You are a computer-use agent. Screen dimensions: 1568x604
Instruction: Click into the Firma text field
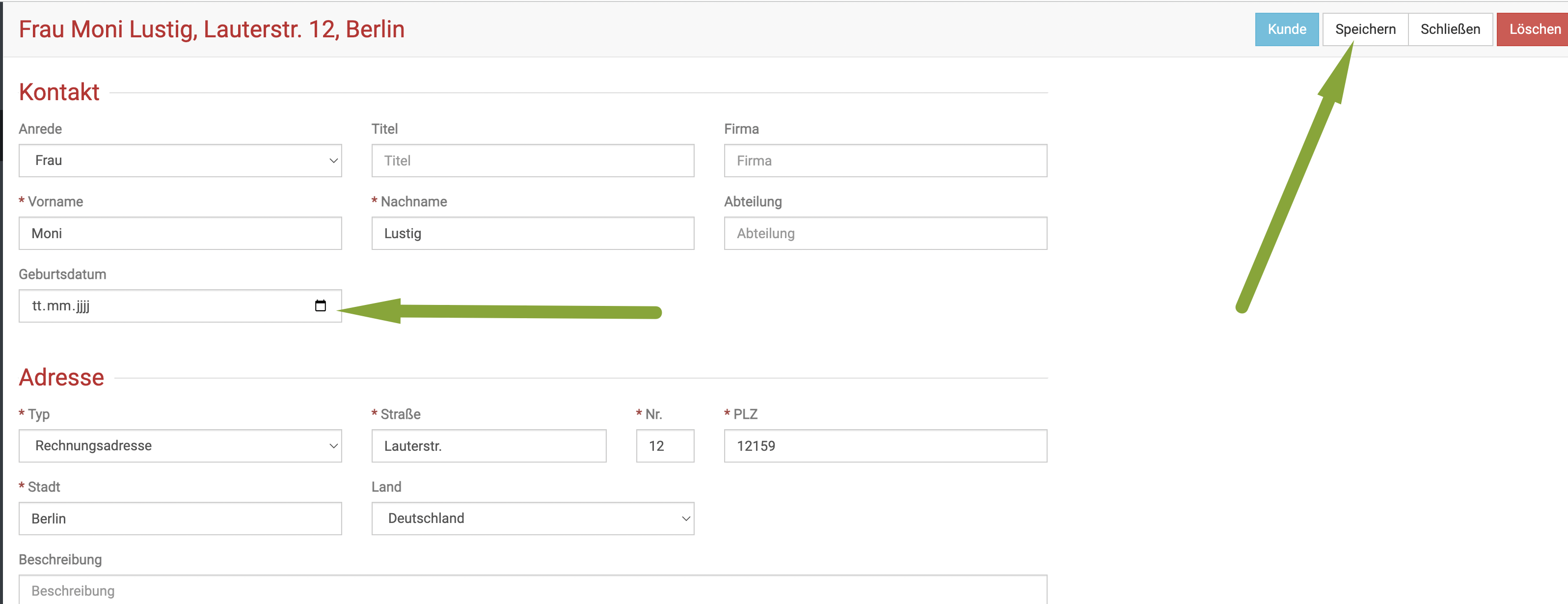tap(885, 161)
